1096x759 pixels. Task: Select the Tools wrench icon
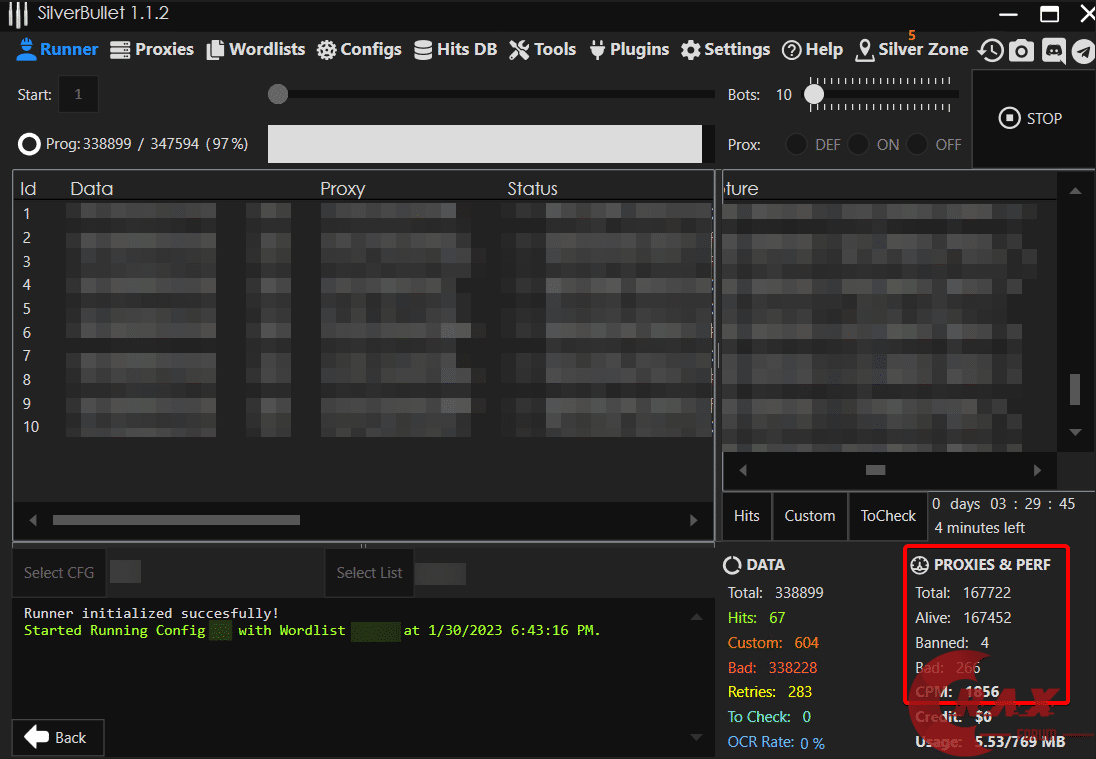pos(519,50)
